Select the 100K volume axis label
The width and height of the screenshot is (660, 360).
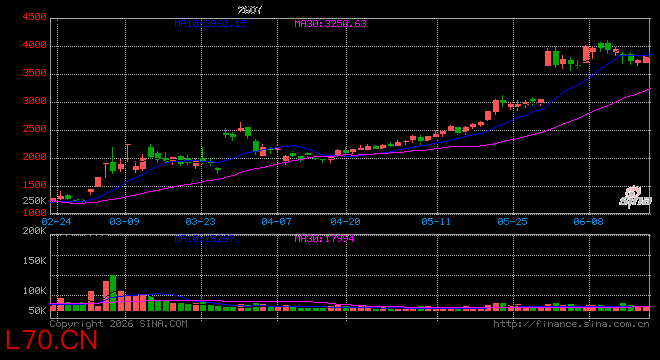tap(35, 291)
